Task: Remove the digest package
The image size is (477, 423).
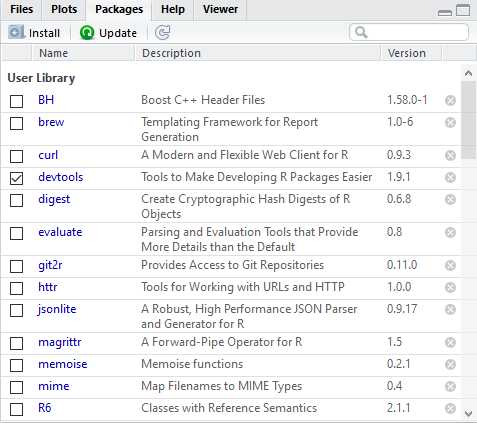Action: [x=450, y=199]
